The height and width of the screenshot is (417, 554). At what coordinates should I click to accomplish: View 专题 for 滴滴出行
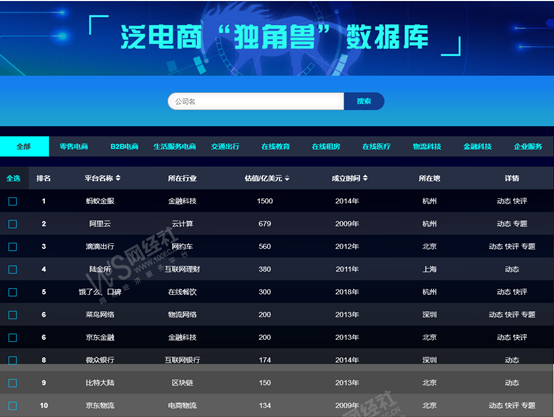tap(528, 246)
